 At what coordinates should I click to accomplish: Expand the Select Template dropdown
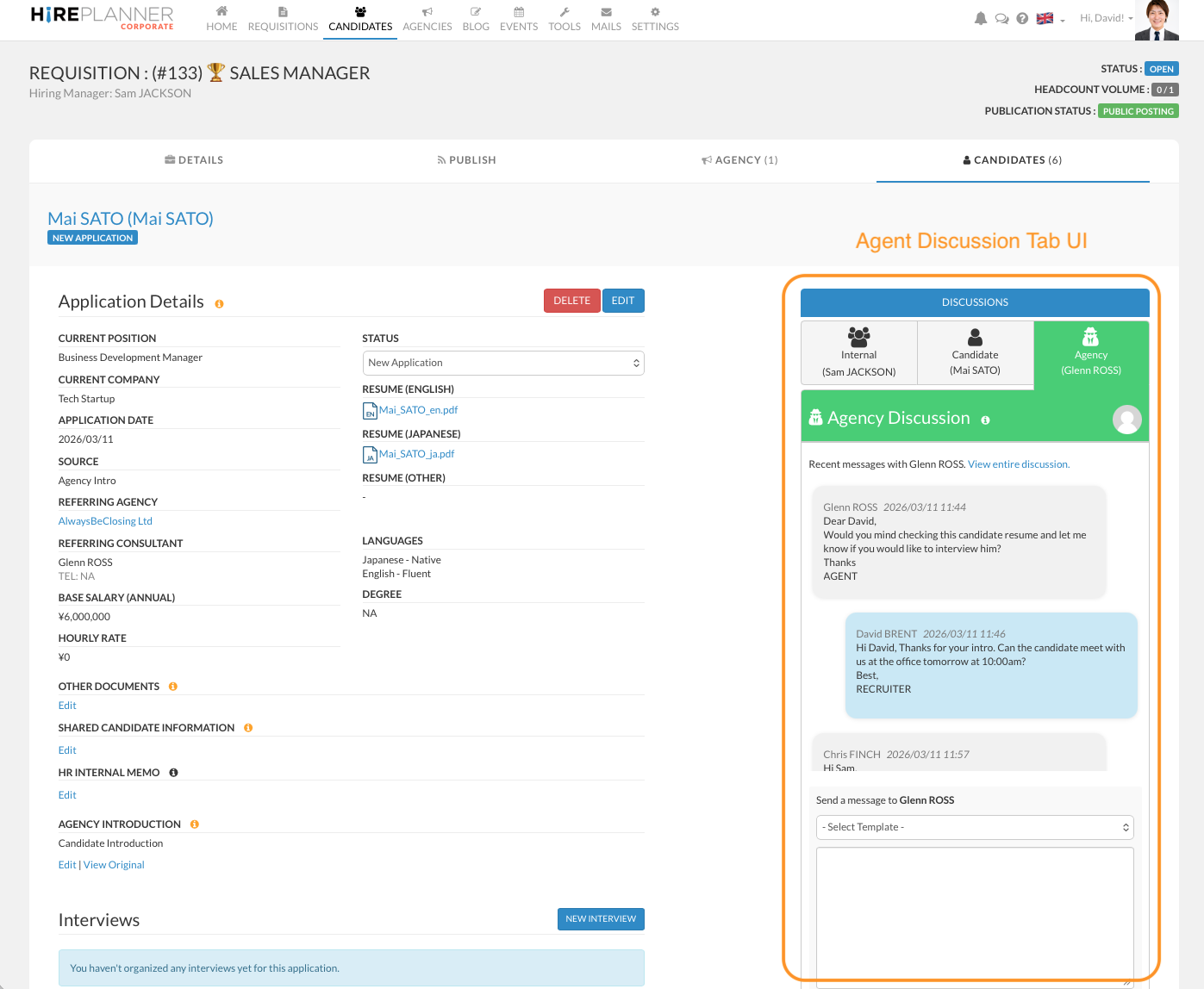[974, 827]
